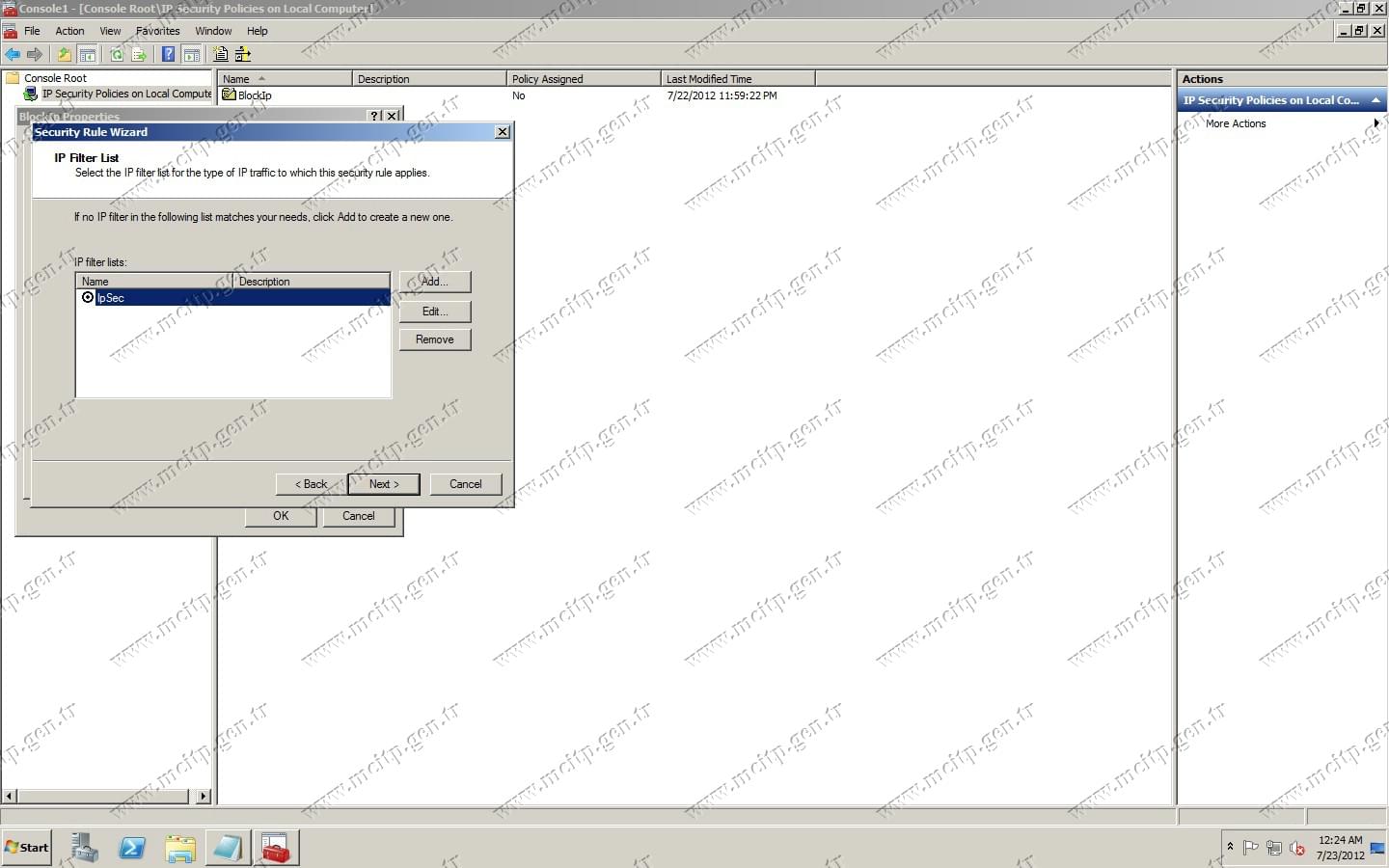Click OK in the BlockIp Properties dialog
The image size is (1389, 868).
(x=281, y=516)
